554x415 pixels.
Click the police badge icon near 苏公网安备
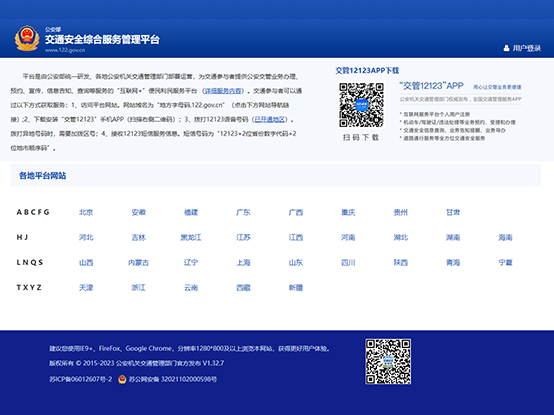pyautogui.click(x=122, y=379)
